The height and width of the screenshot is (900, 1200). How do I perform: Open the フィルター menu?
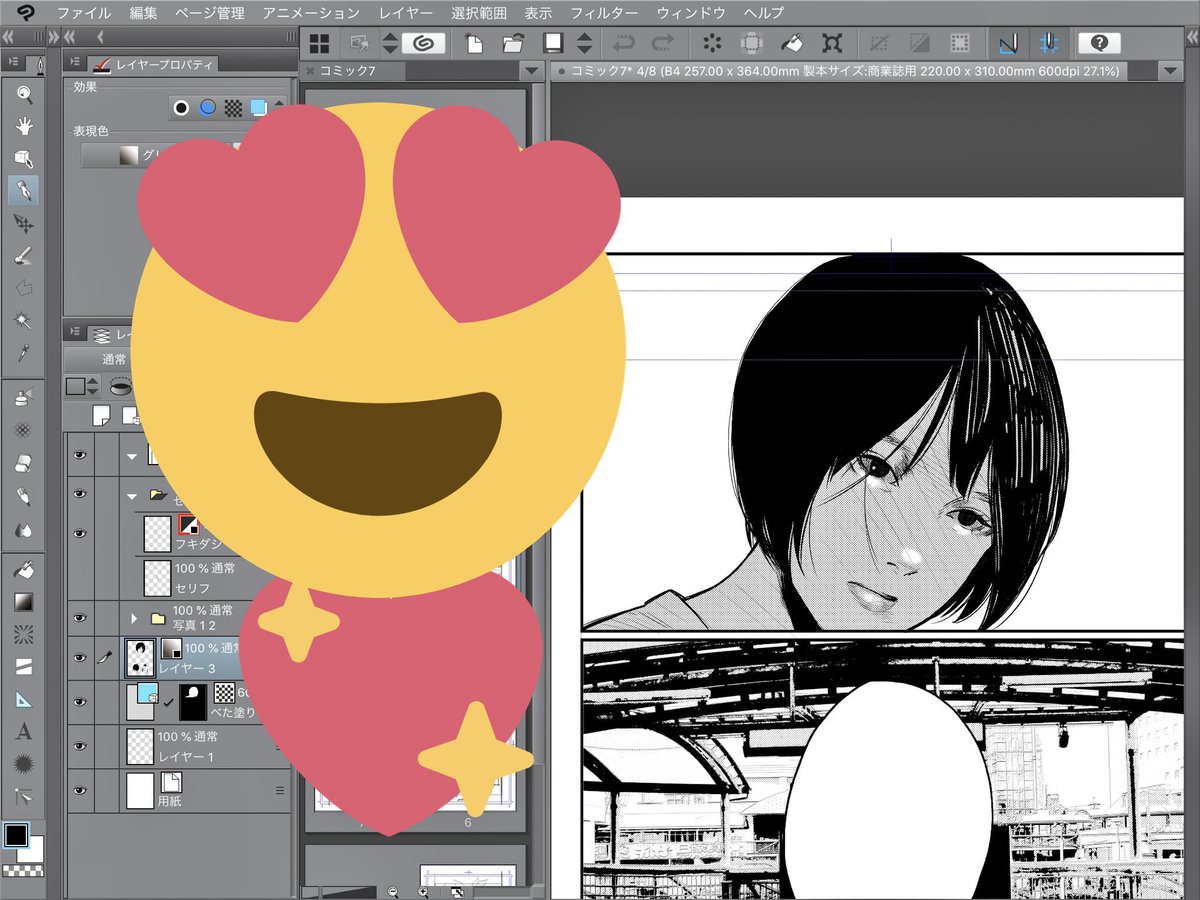coord(604,13)
